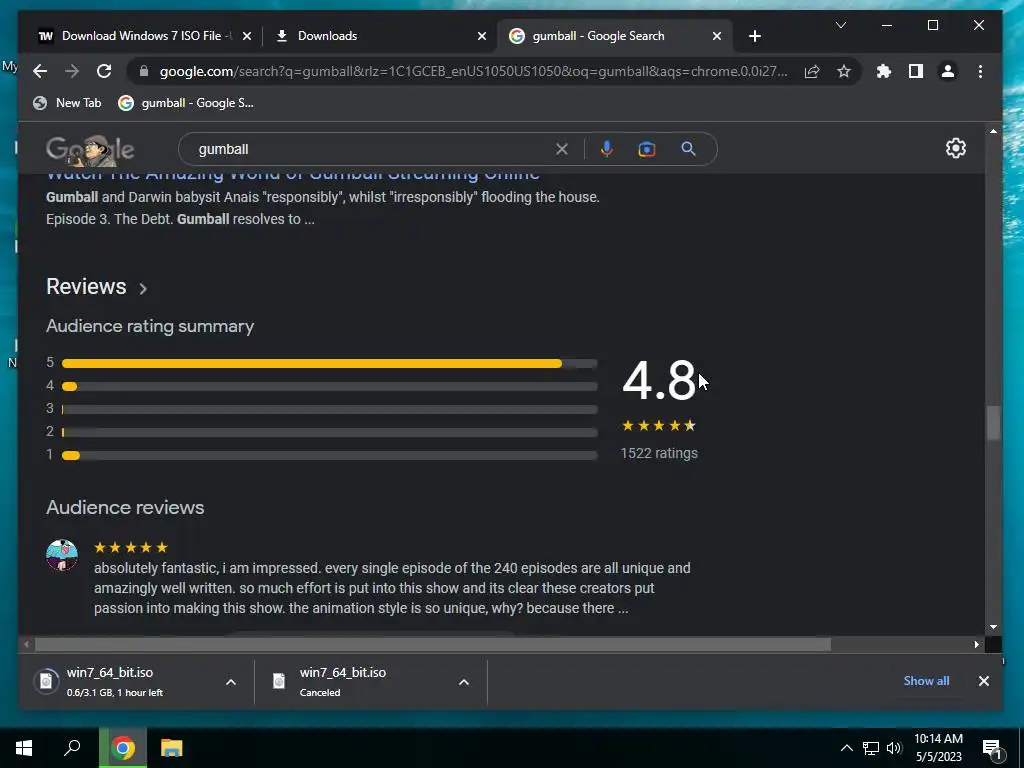Click the horizontal scrollbar thumb
Screen dimensions: 1024x768
coord(432,645)
